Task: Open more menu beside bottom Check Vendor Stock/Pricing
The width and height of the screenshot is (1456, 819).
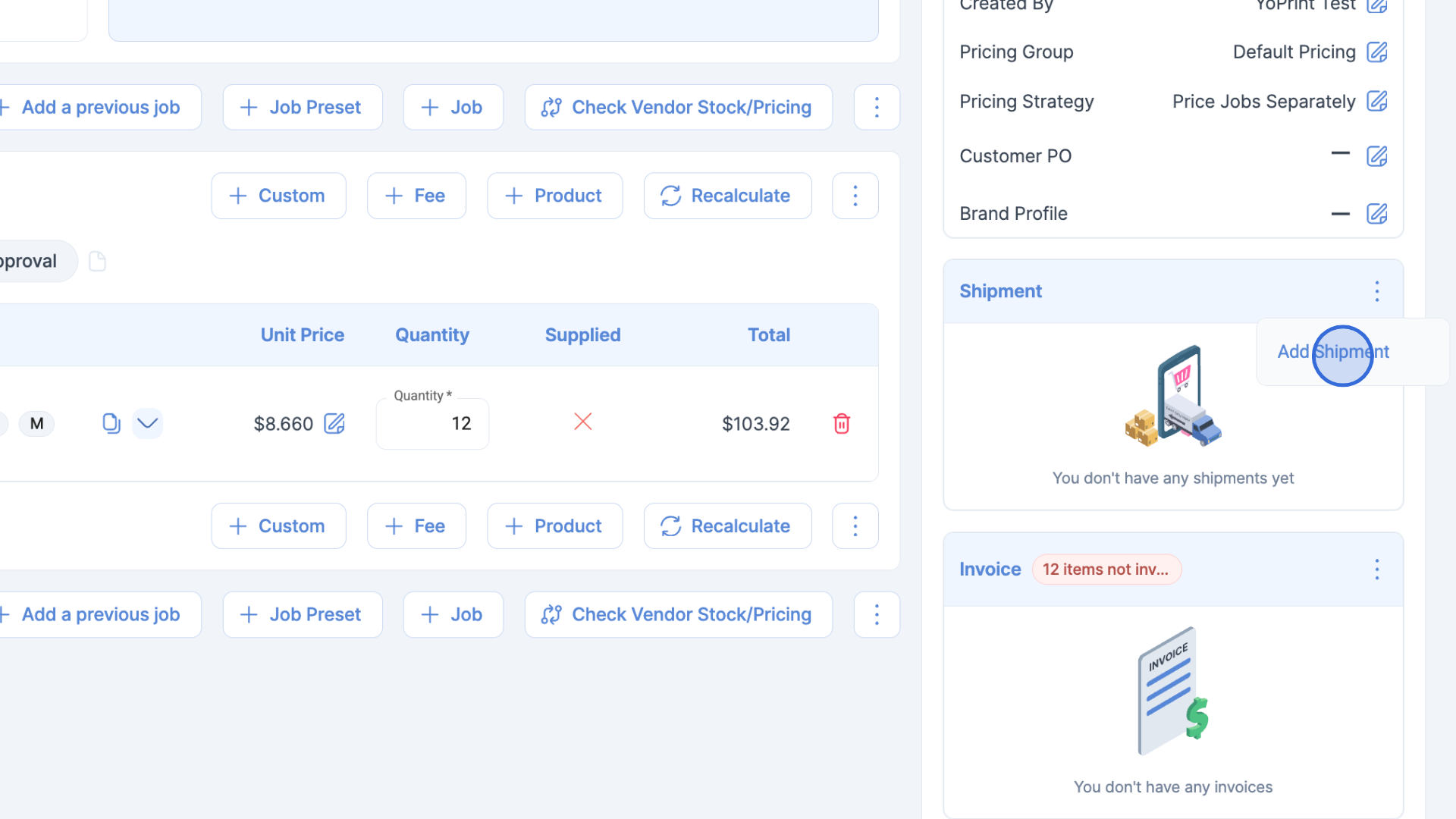Action: coord(877,614)
